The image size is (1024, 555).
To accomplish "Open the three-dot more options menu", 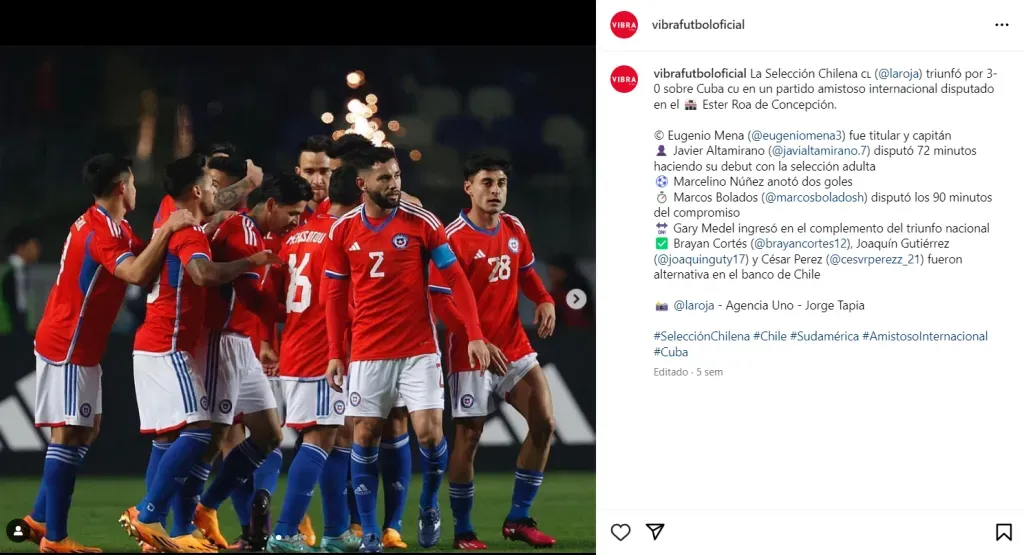I will pyautogui.click(x=1002, y=25).
